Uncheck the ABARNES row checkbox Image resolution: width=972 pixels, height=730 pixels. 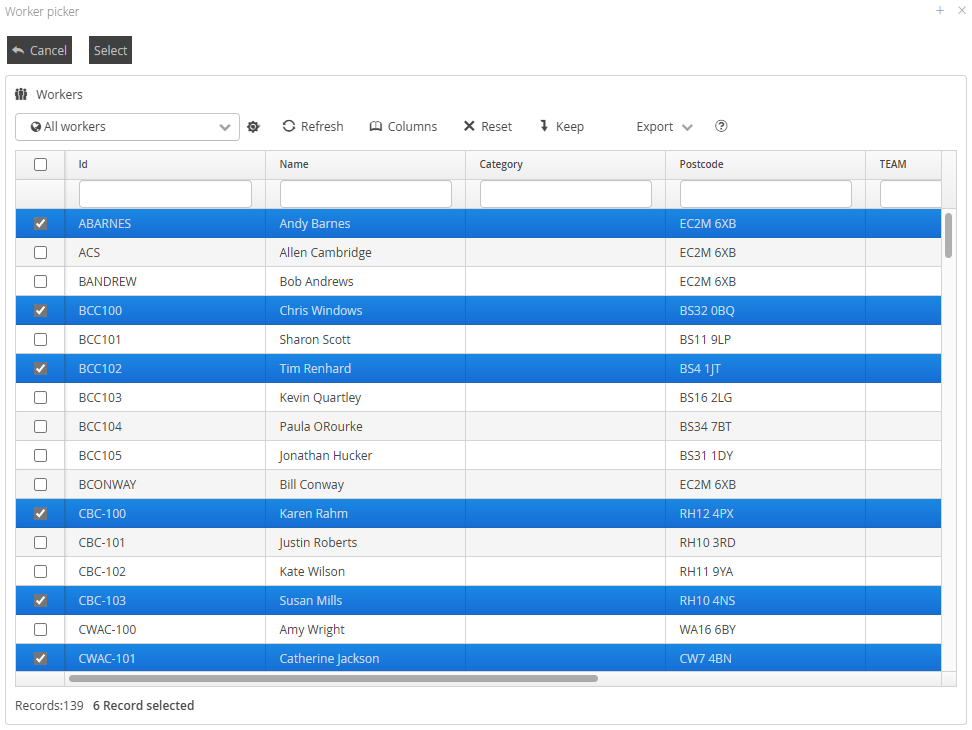click(40, 224)
